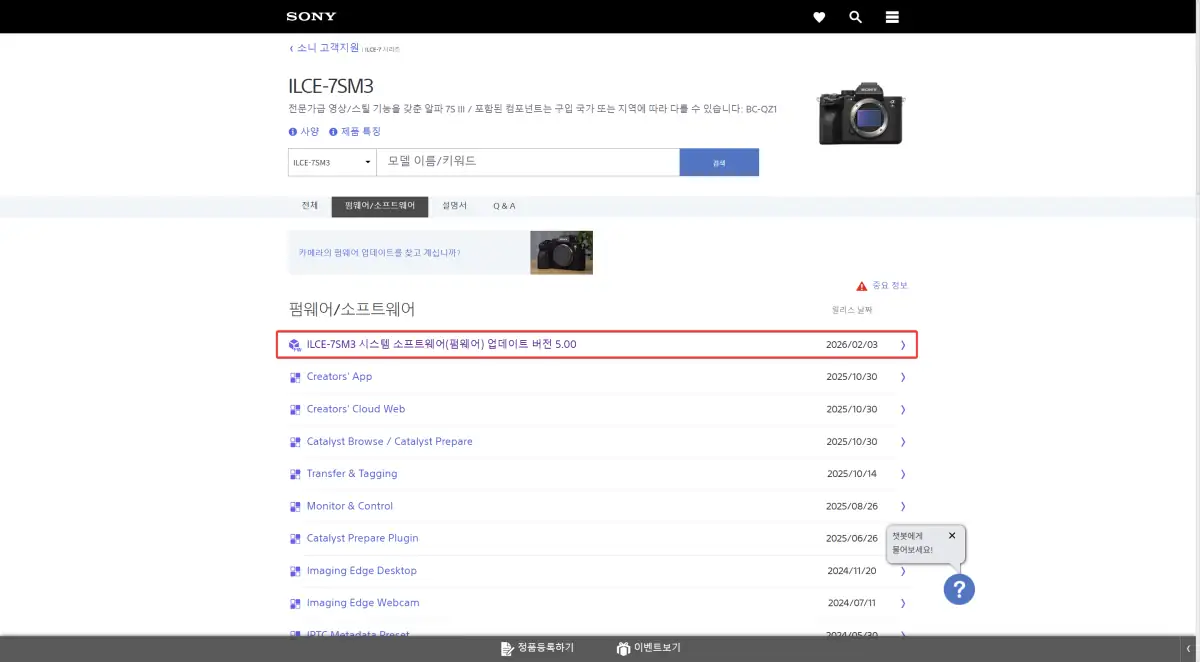Image resolution: width=1200 pixels, height=662 pixels.
Task: Open ILCE-7SM3 firmware update version 5.00 link
Action: [441, 344]
